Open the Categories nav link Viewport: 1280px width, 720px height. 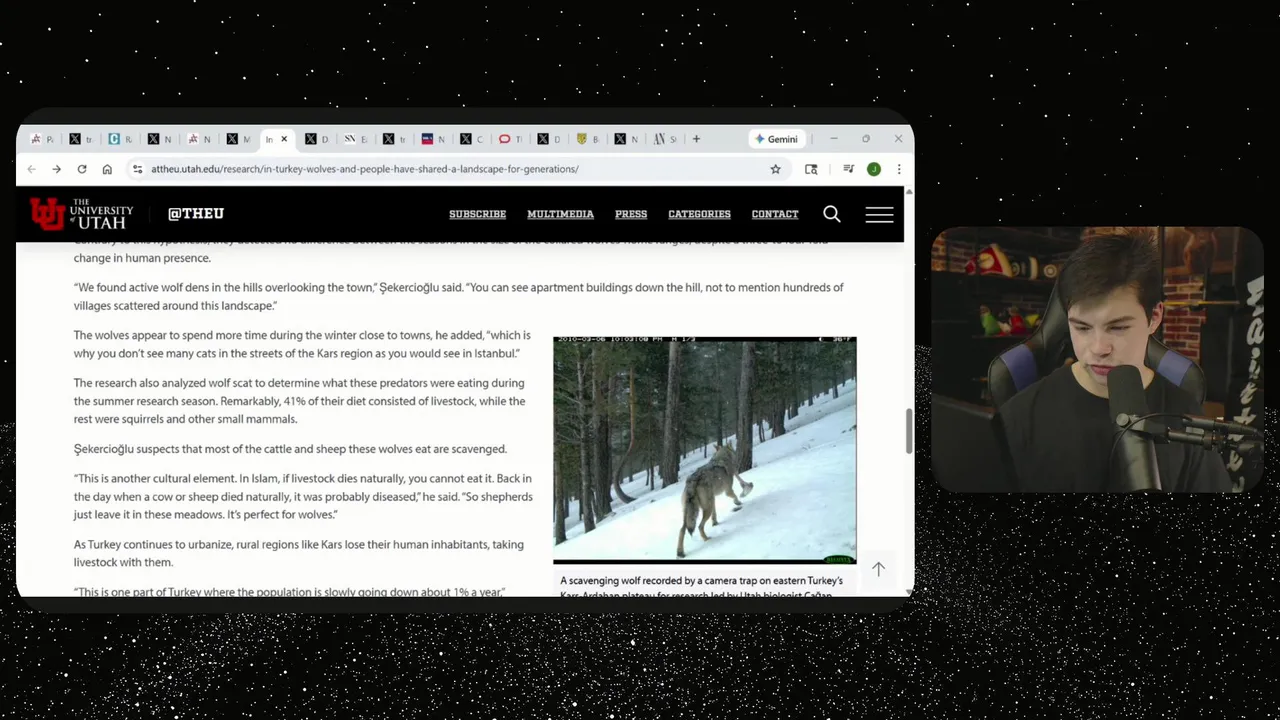(x=699, y=214)
